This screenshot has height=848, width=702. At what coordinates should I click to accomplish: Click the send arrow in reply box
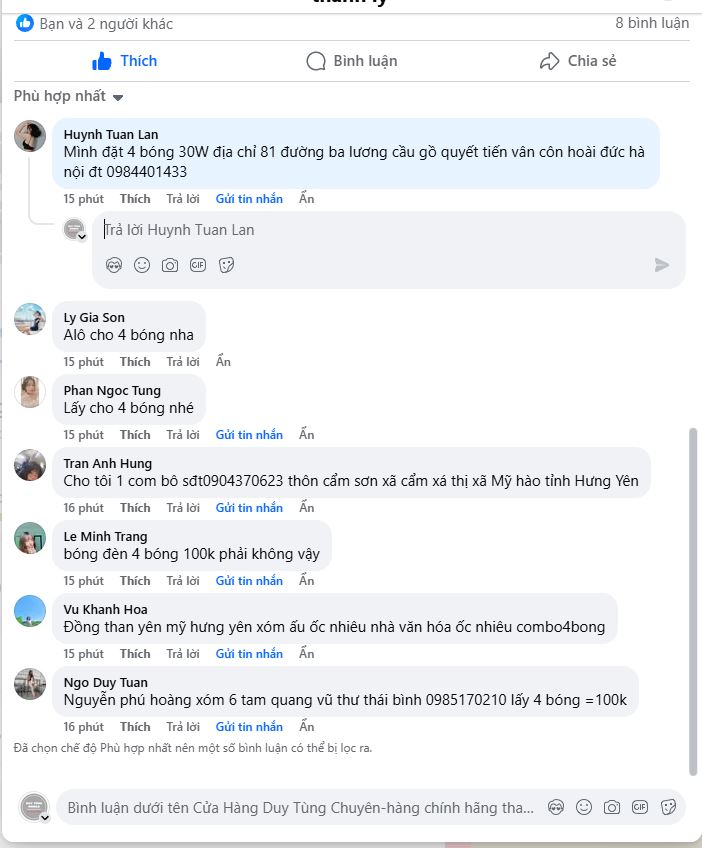[661, 265]
